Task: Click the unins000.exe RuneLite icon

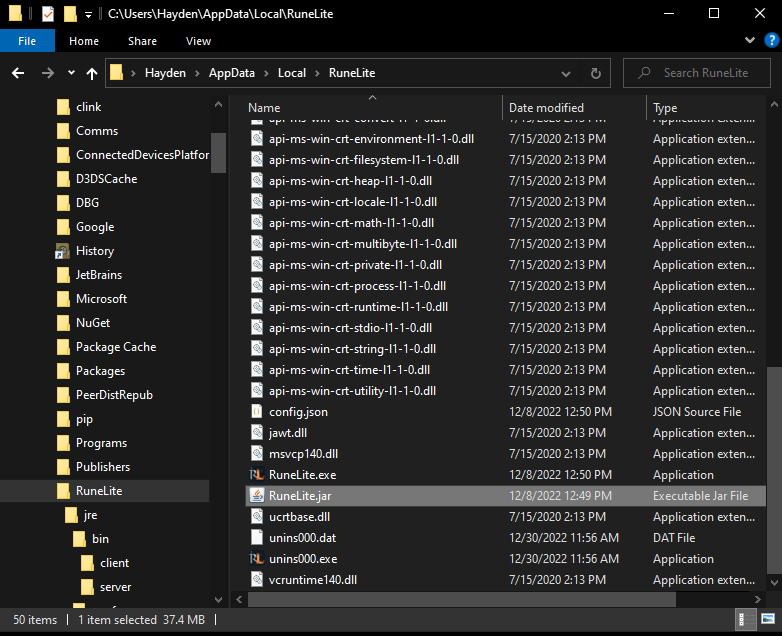Action: click(x=256, y=558)
